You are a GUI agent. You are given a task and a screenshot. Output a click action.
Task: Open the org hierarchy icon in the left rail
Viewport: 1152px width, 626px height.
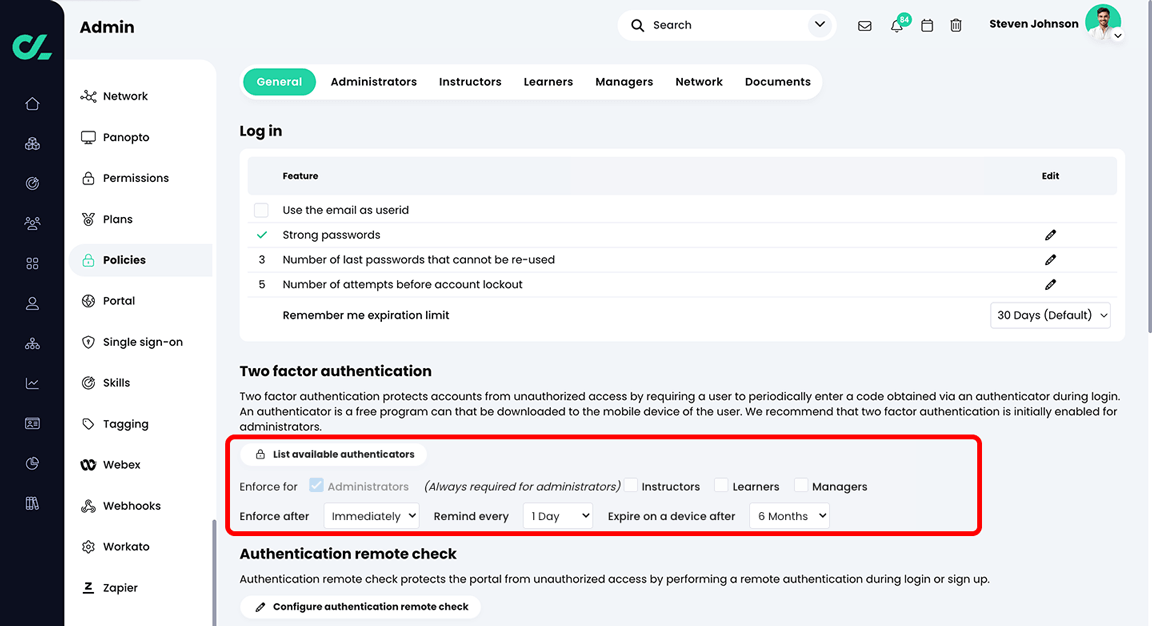(32, 344)
